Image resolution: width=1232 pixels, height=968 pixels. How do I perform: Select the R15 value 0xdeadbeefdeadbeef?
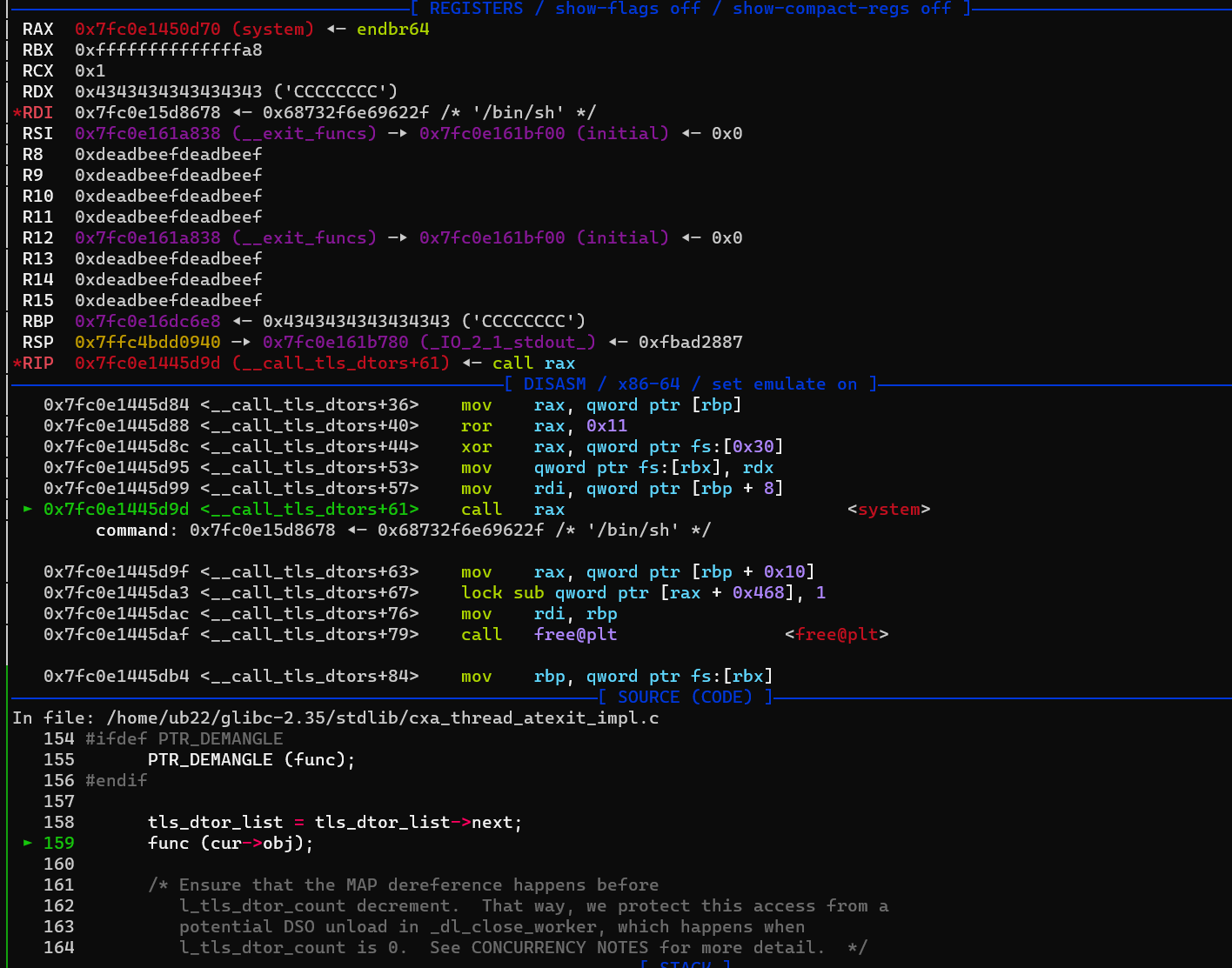168,300
